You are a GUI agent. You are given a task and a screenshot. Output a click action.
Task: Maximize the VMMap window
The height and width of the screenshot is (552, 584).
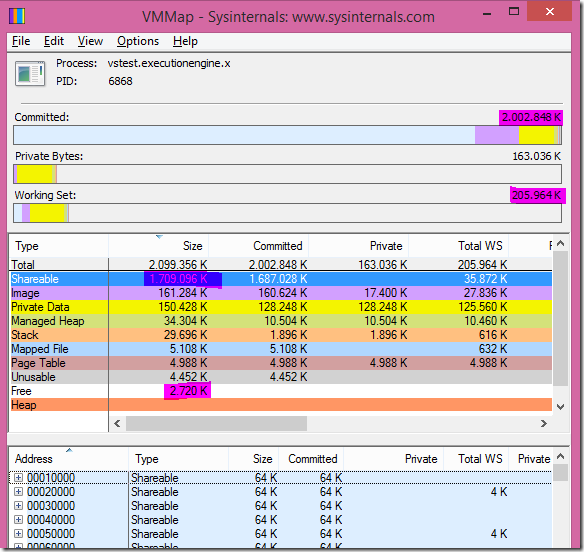pyautogui.click(x=514, y=12)
